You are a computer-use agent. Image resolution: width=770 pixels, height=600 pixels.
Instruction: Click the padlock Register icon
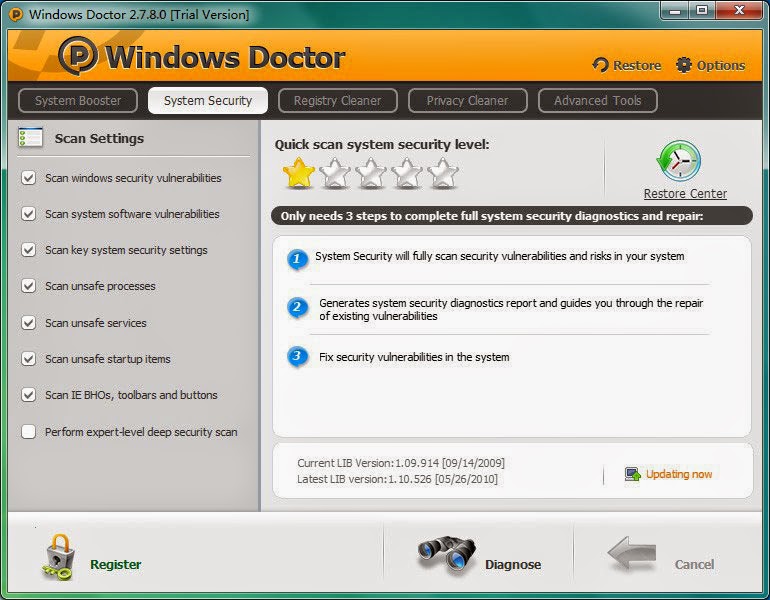click(x=59, y=558)
